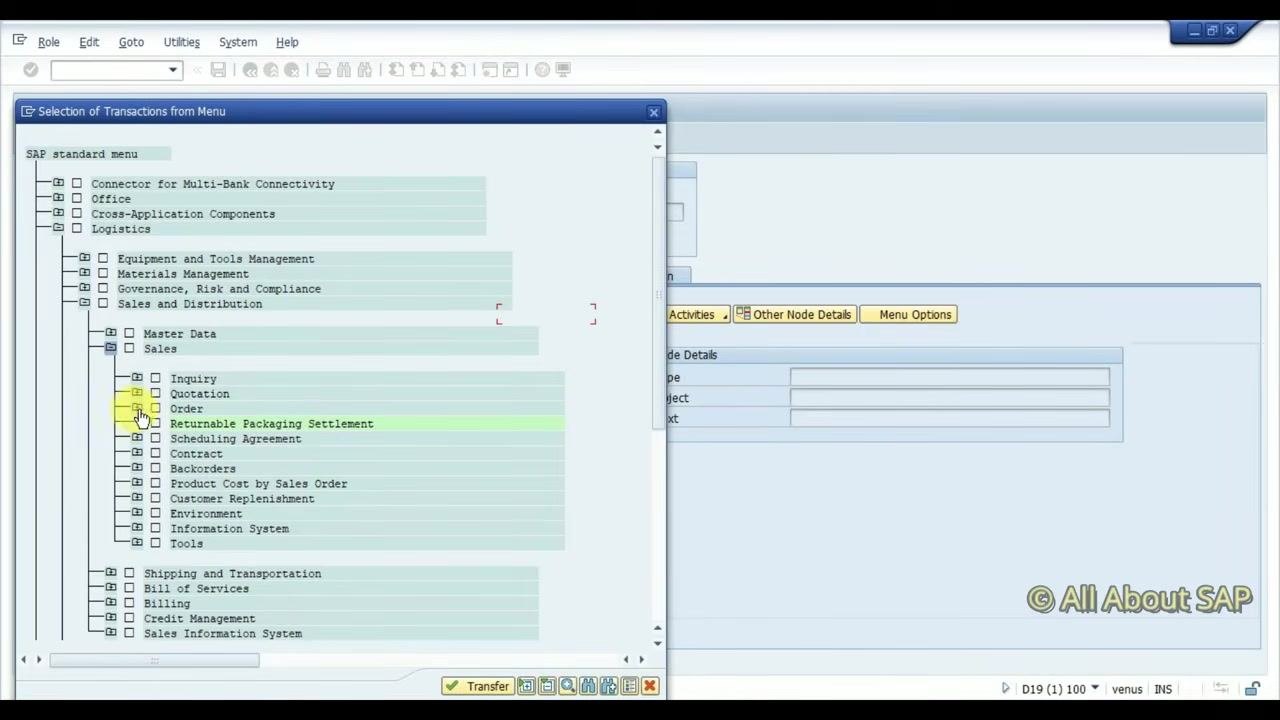
Task: Collapse the Sales folder node
Action: [111, 348]
